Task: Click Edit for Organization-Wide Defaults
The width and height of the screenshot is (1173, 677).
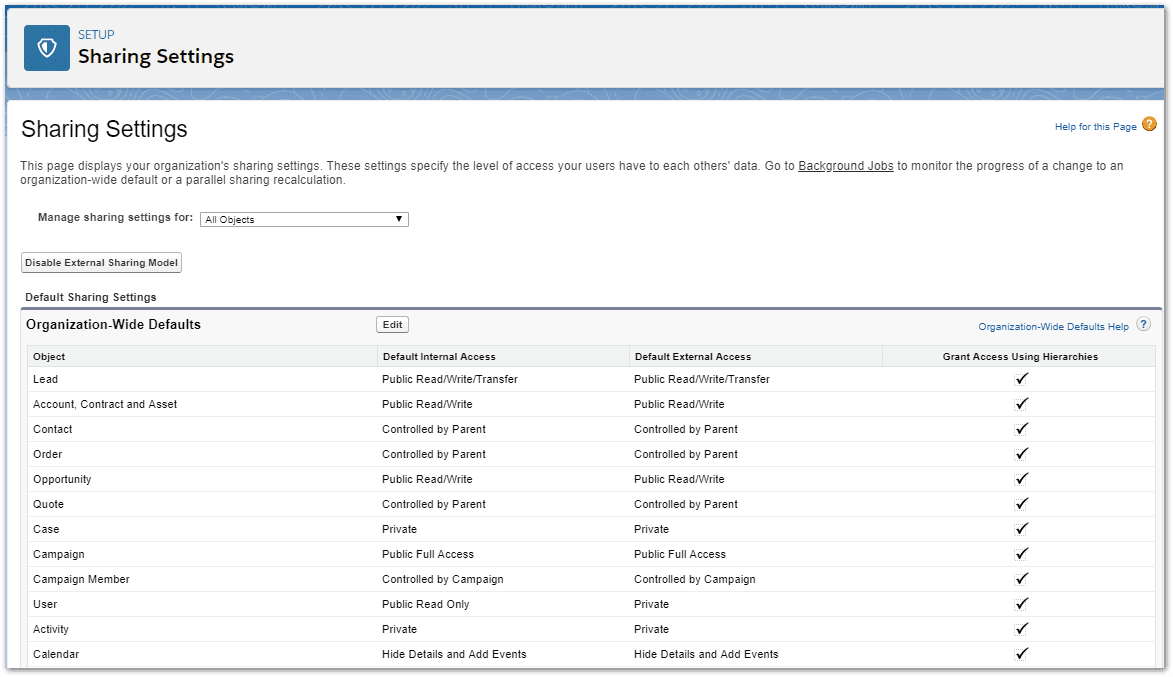Action: tap(393, 325)
